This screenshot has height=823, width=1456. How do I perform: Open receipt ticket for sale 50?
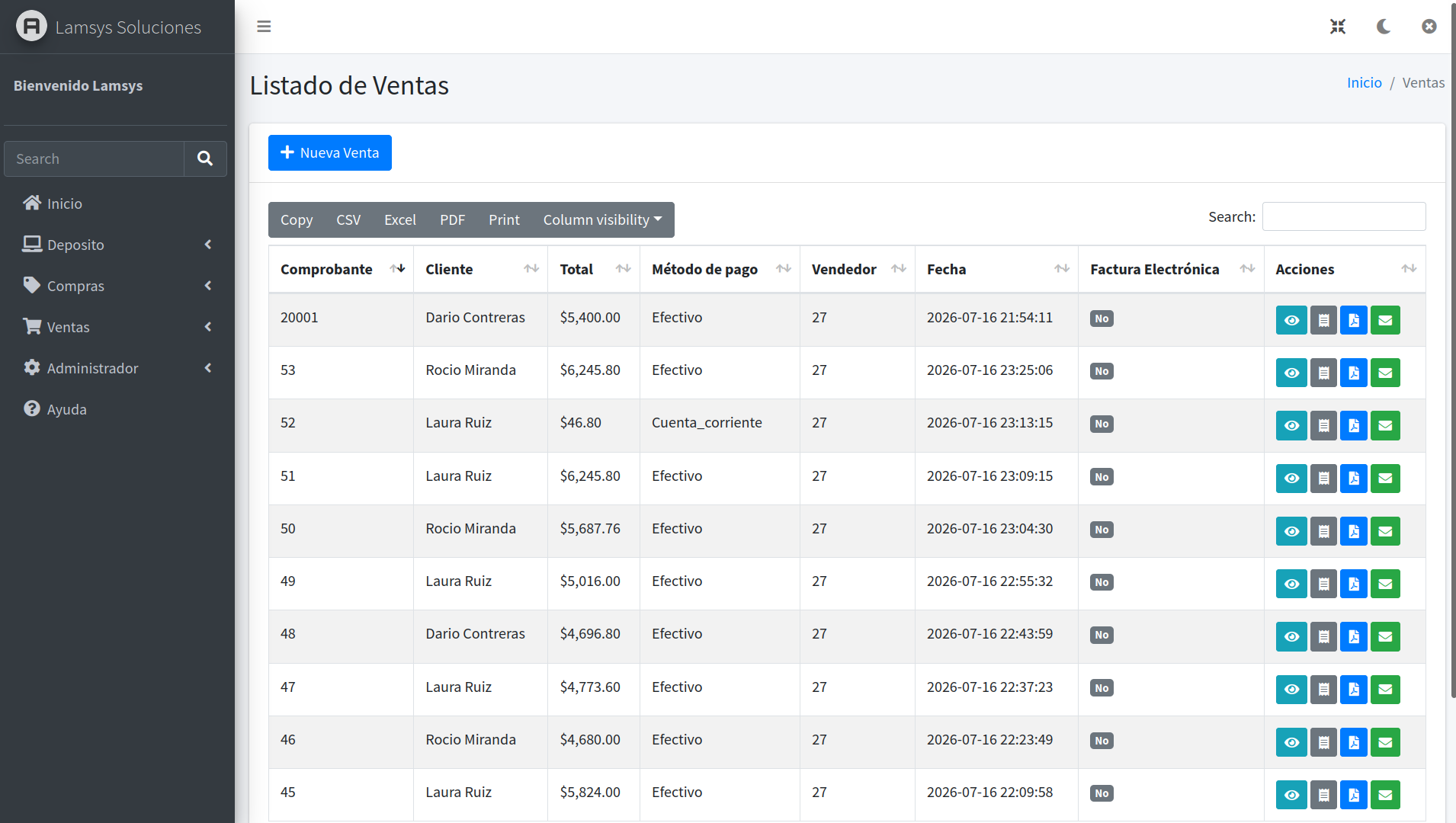pyautogui.click(x=1323, y=531)
